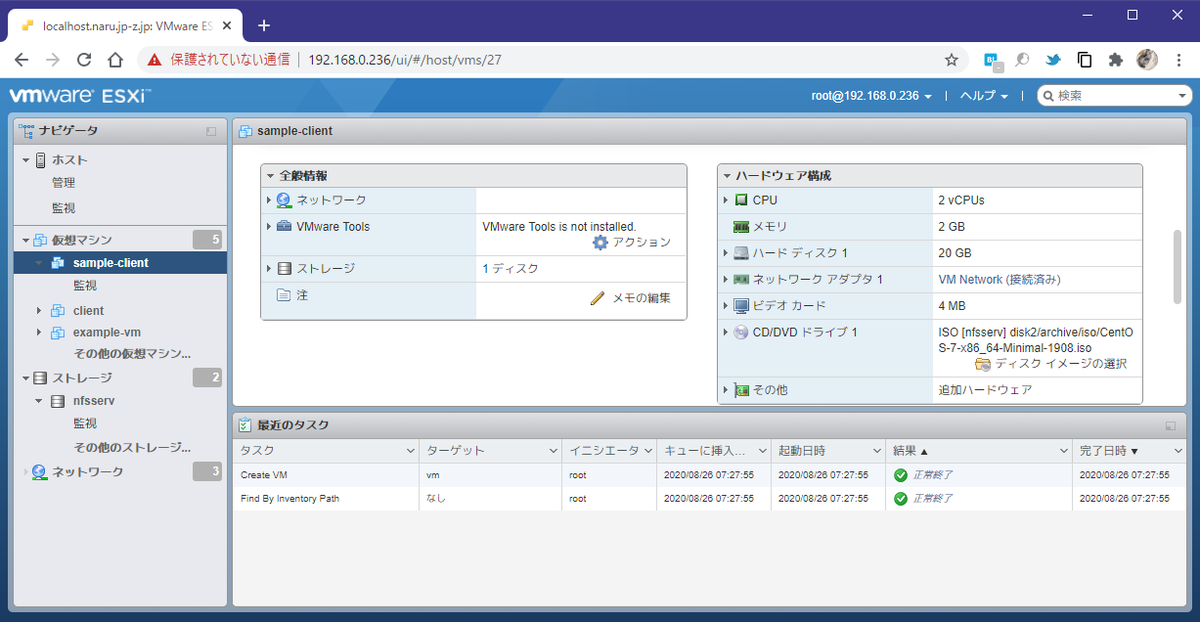Viewport: 1200px width, 622px height.
Task: Click the nfsserv datastore icon
Action: coord(58,401)
